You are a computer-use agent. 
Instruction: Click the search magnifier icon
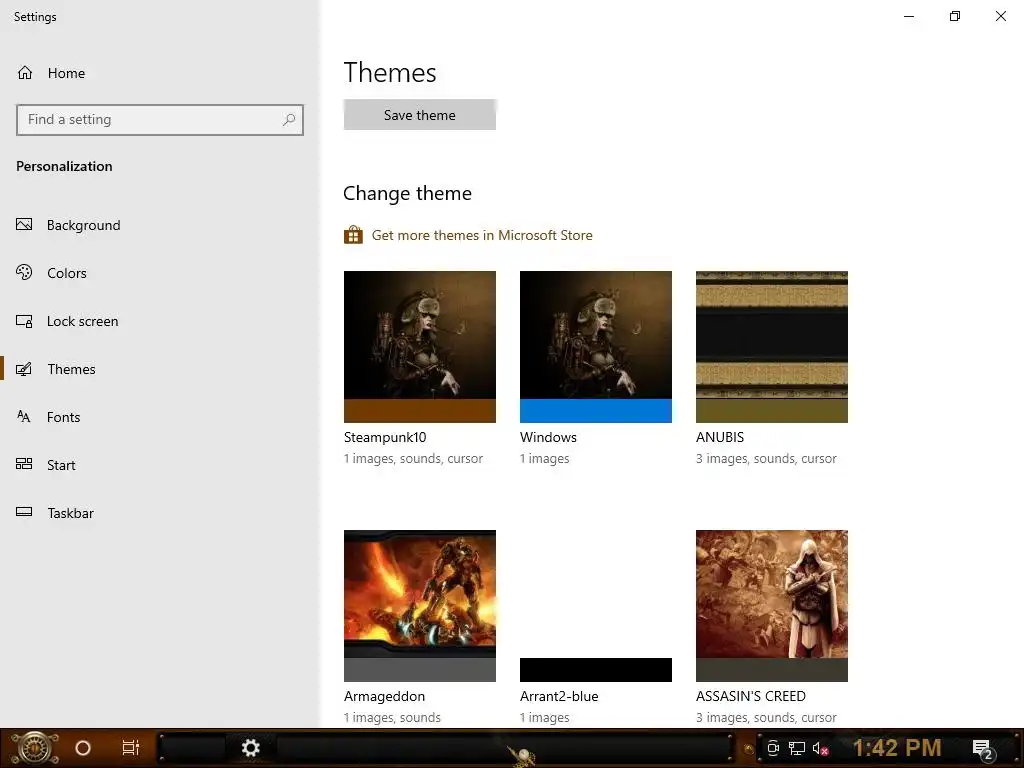coord(289,120)
